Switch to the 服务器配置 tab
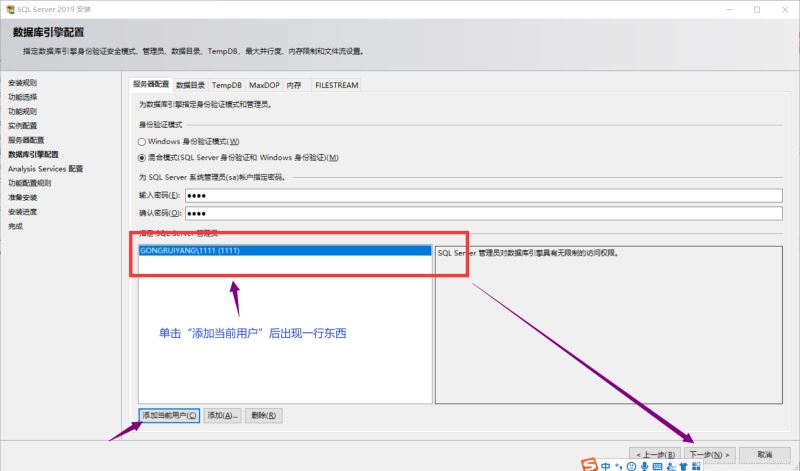Image resolution: width=800 pixels, height=471 pixels. point(151,84)
